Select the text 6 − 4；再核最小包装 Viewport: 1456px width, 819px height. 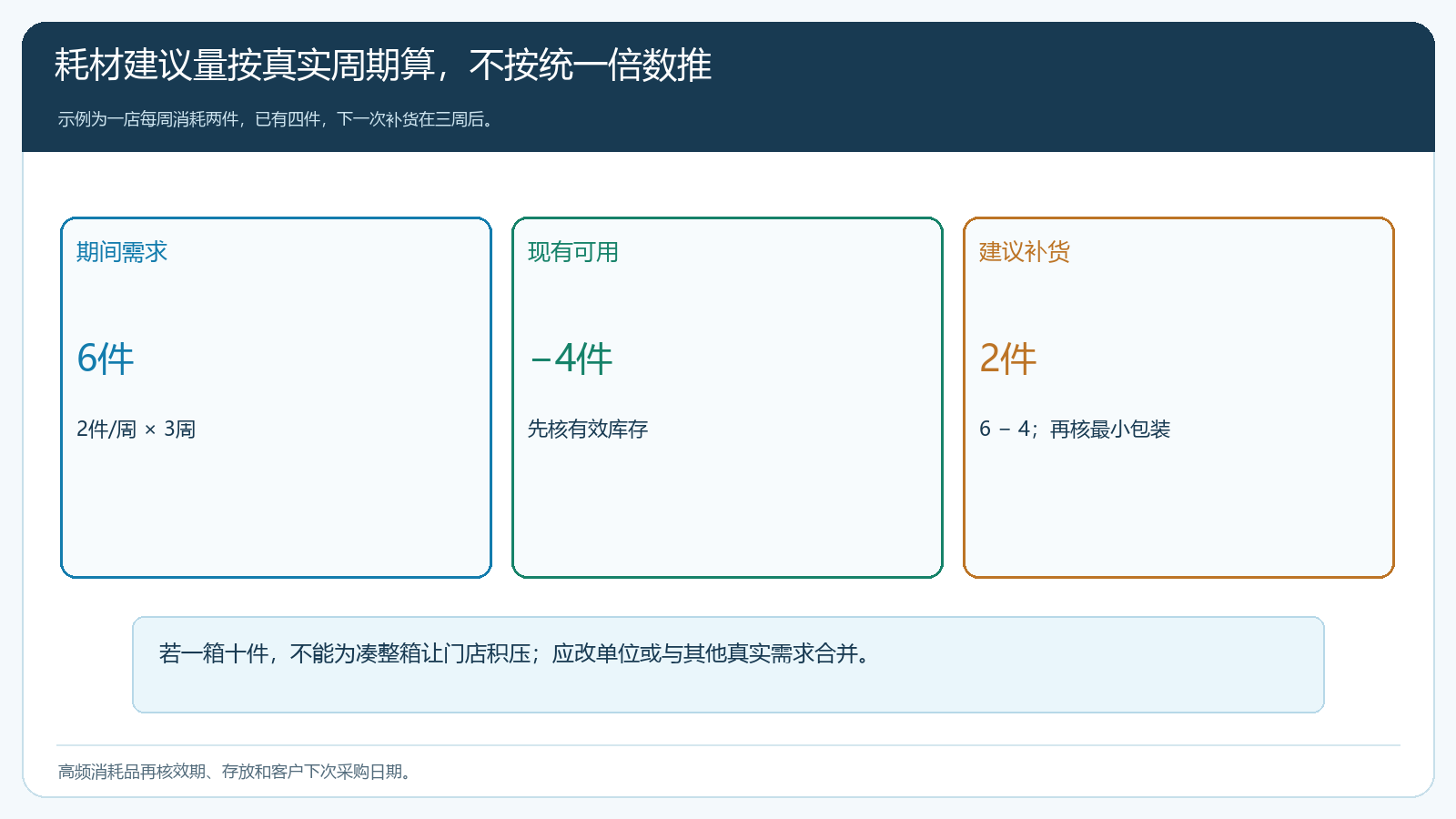click(1075, 430)
